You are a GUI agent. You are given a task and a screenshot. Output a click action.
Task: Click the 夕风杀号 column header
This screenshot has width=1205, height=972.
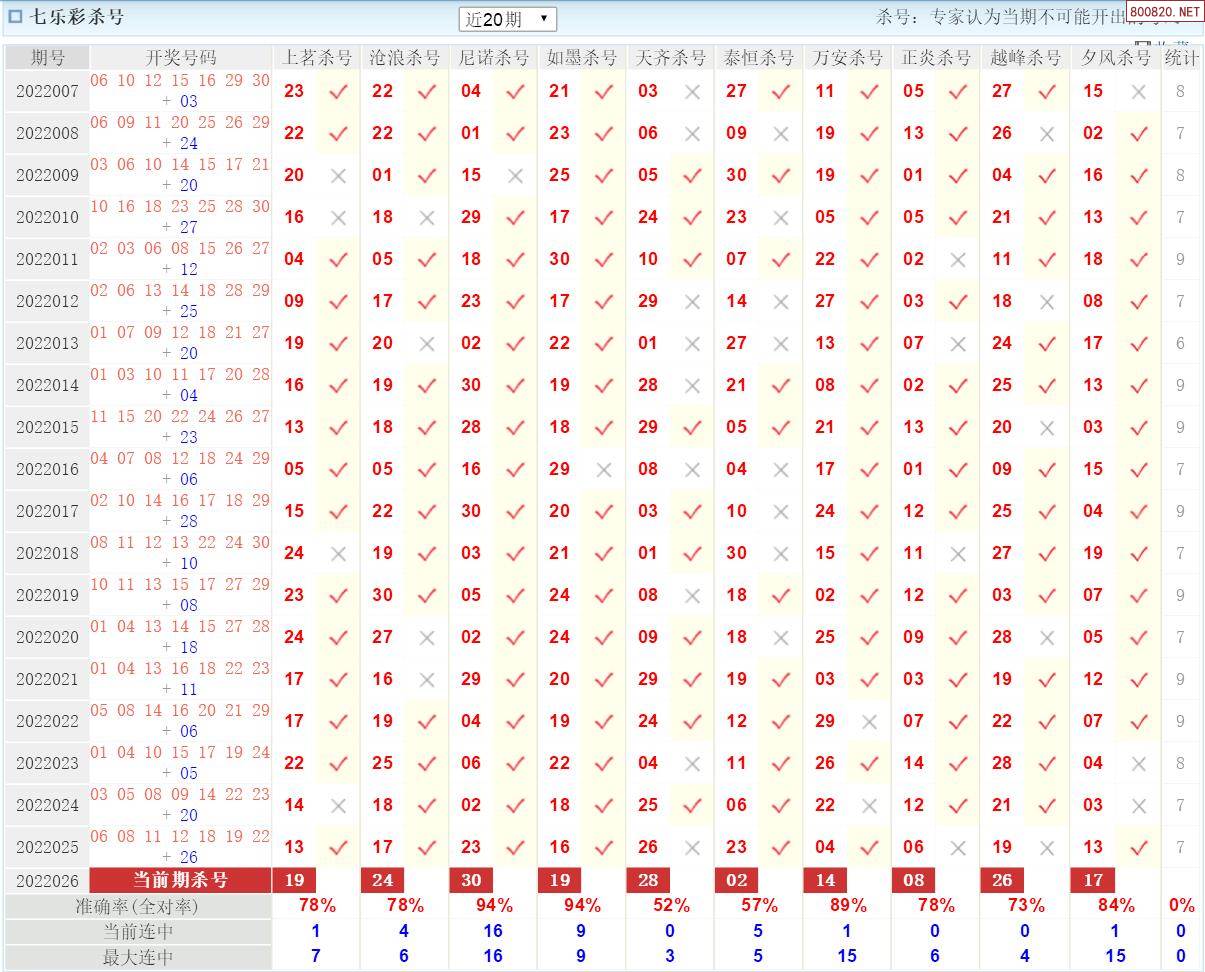[1116, 58]
